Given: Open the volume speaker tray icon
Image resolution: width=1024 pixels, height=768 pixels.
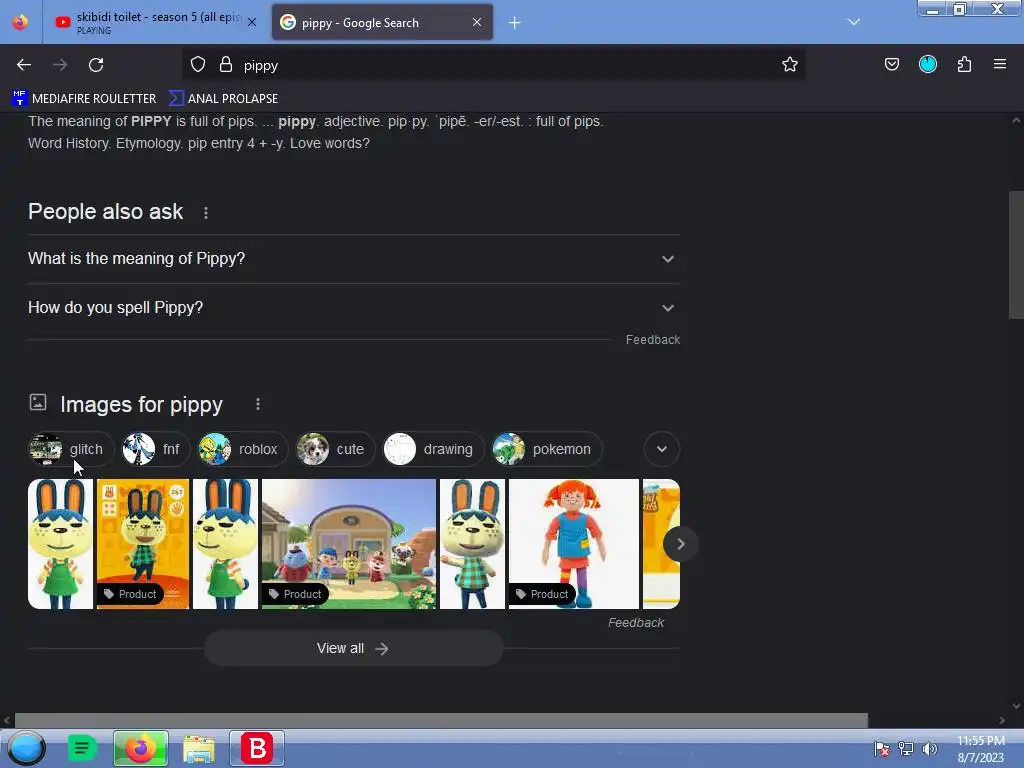Looking at the screenshot, I should tap(929, 749).
